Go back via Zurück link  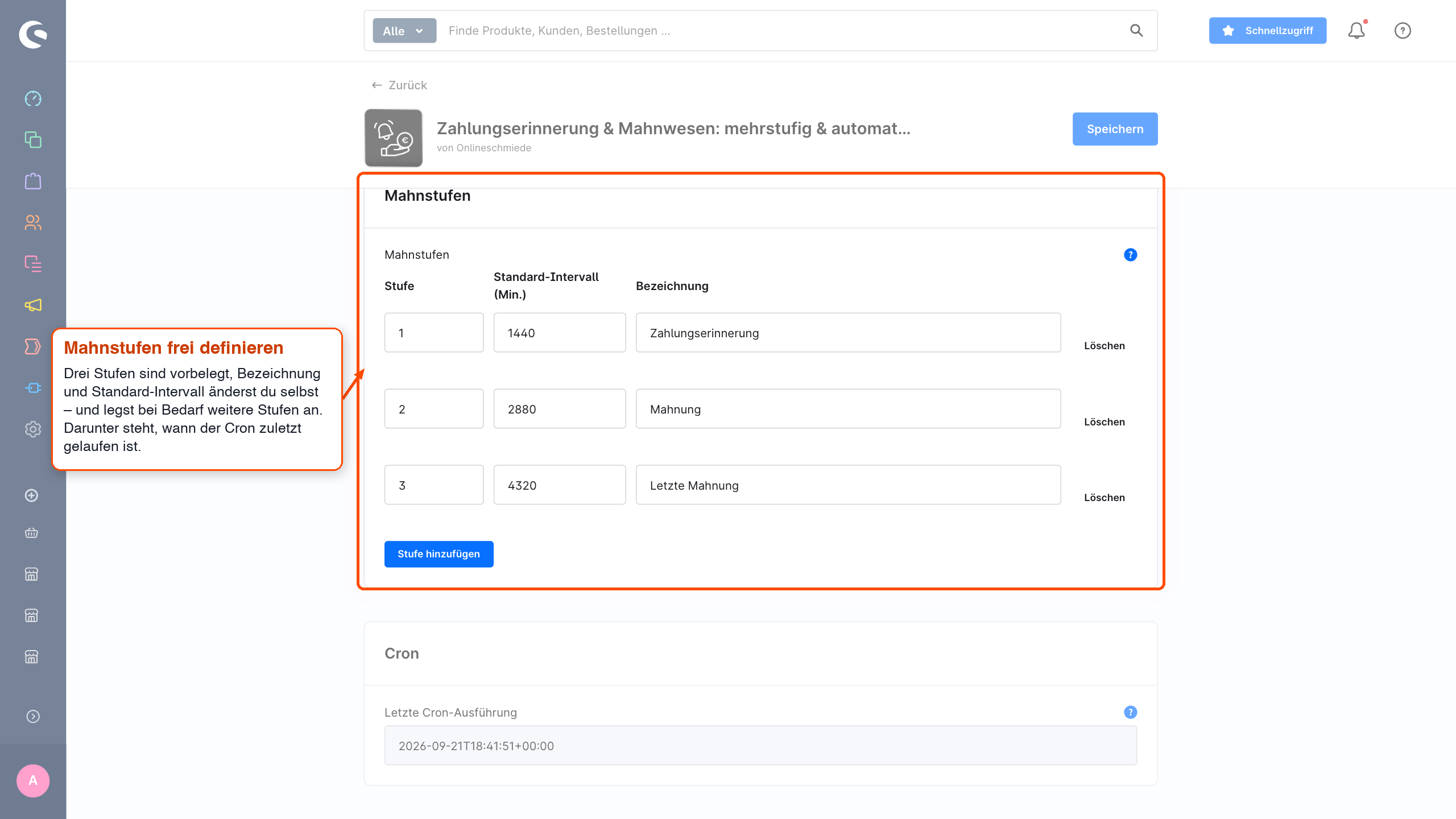point(399,85)
